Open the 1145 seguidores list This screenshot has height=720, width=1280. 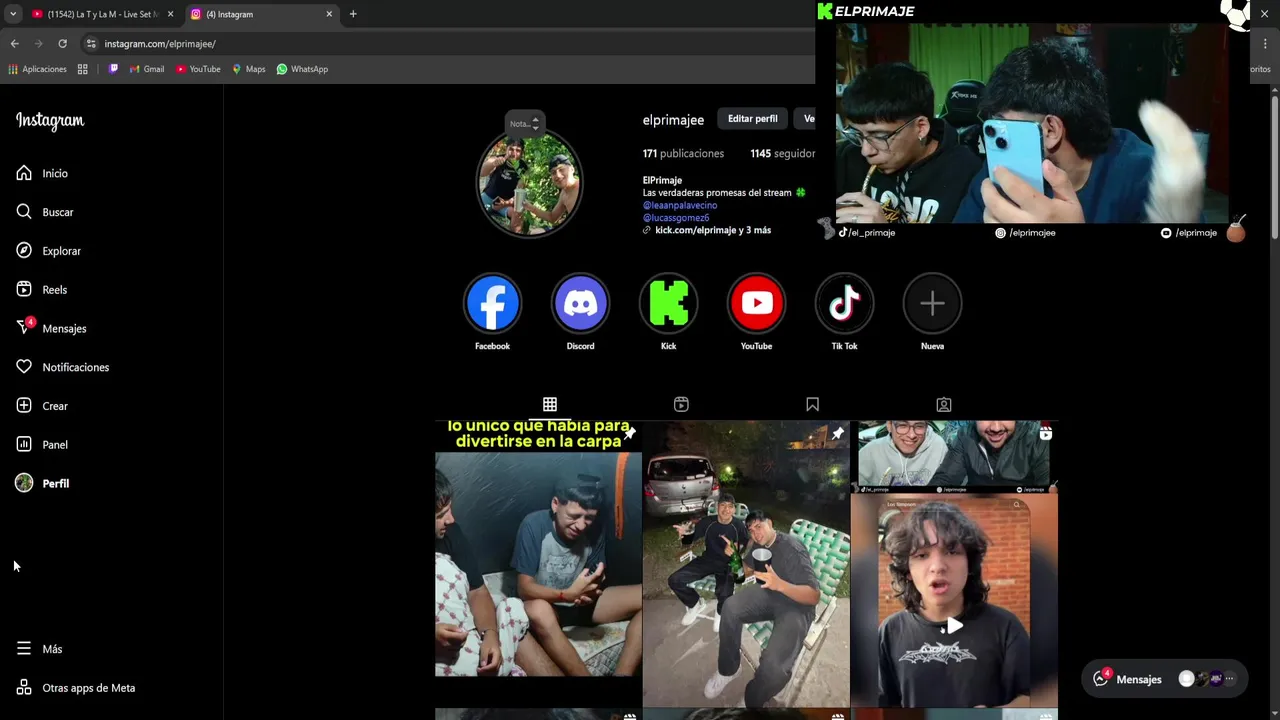point(783,154)
